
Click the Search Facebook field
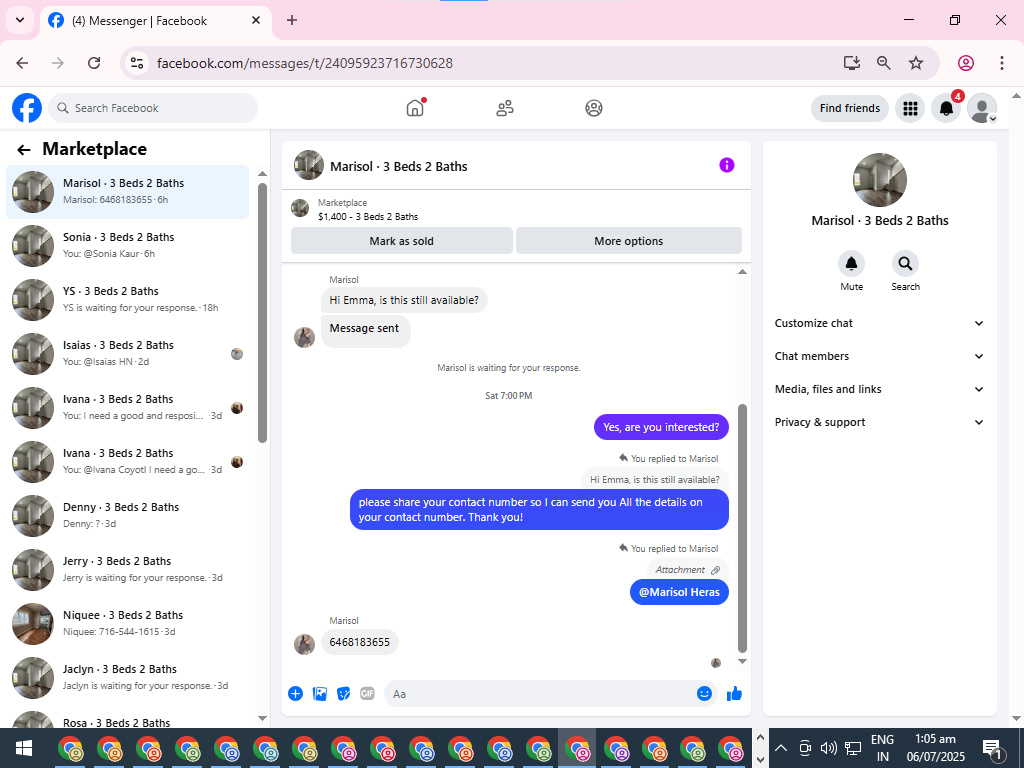tap(153, 108)
